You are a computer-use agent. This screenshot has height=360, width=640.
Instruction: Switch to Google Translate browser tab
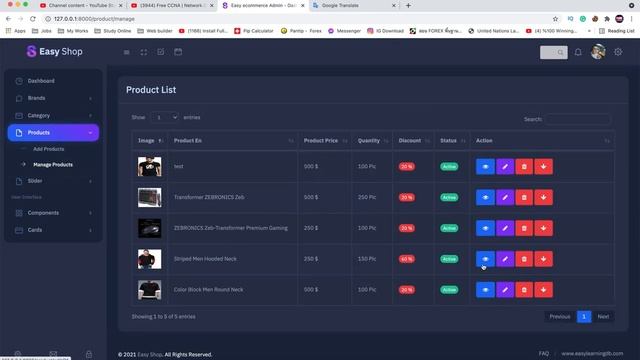point(354,6)
